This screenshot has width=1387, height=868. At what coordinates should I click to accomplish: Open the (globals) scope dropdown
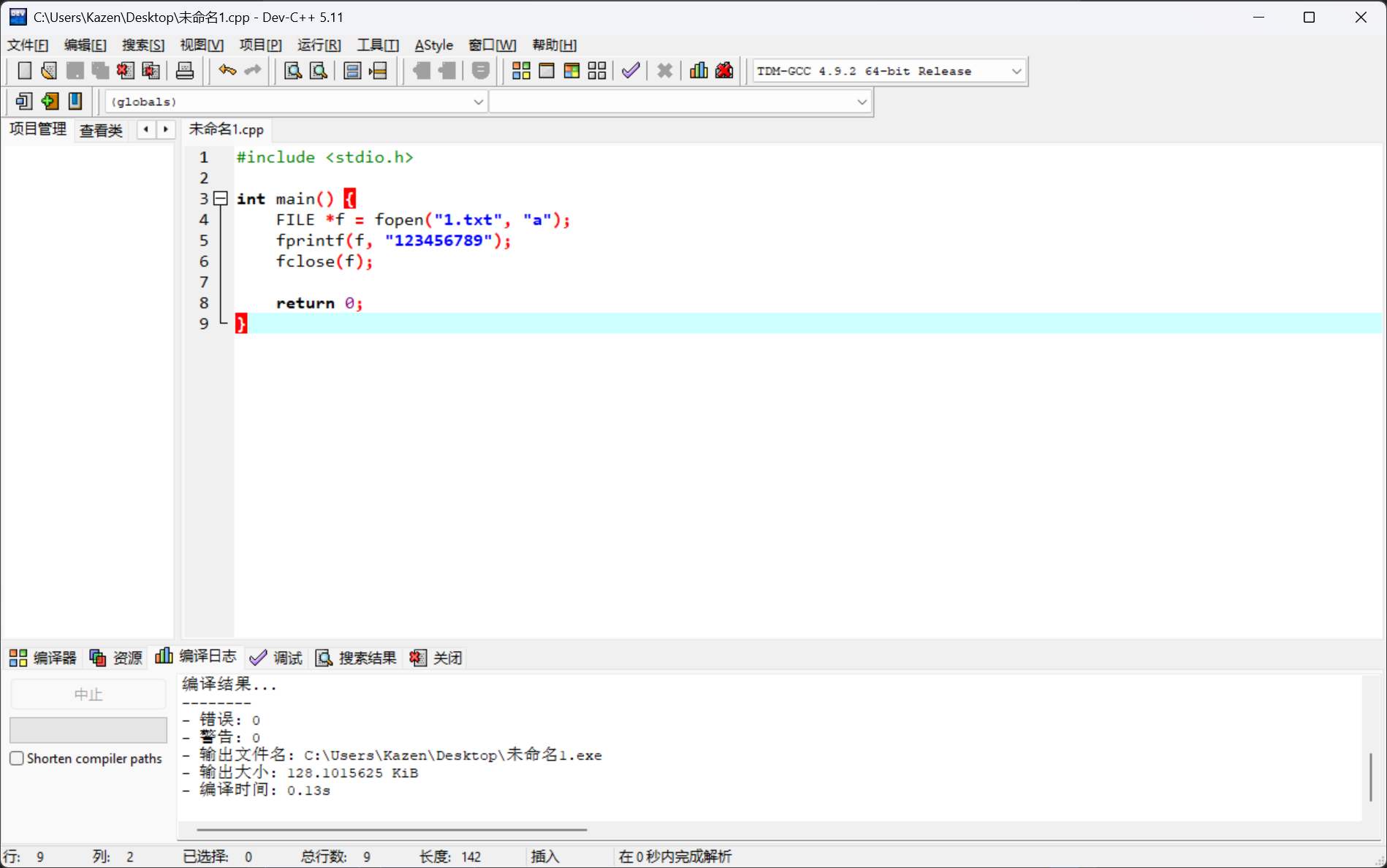[478, 102]
